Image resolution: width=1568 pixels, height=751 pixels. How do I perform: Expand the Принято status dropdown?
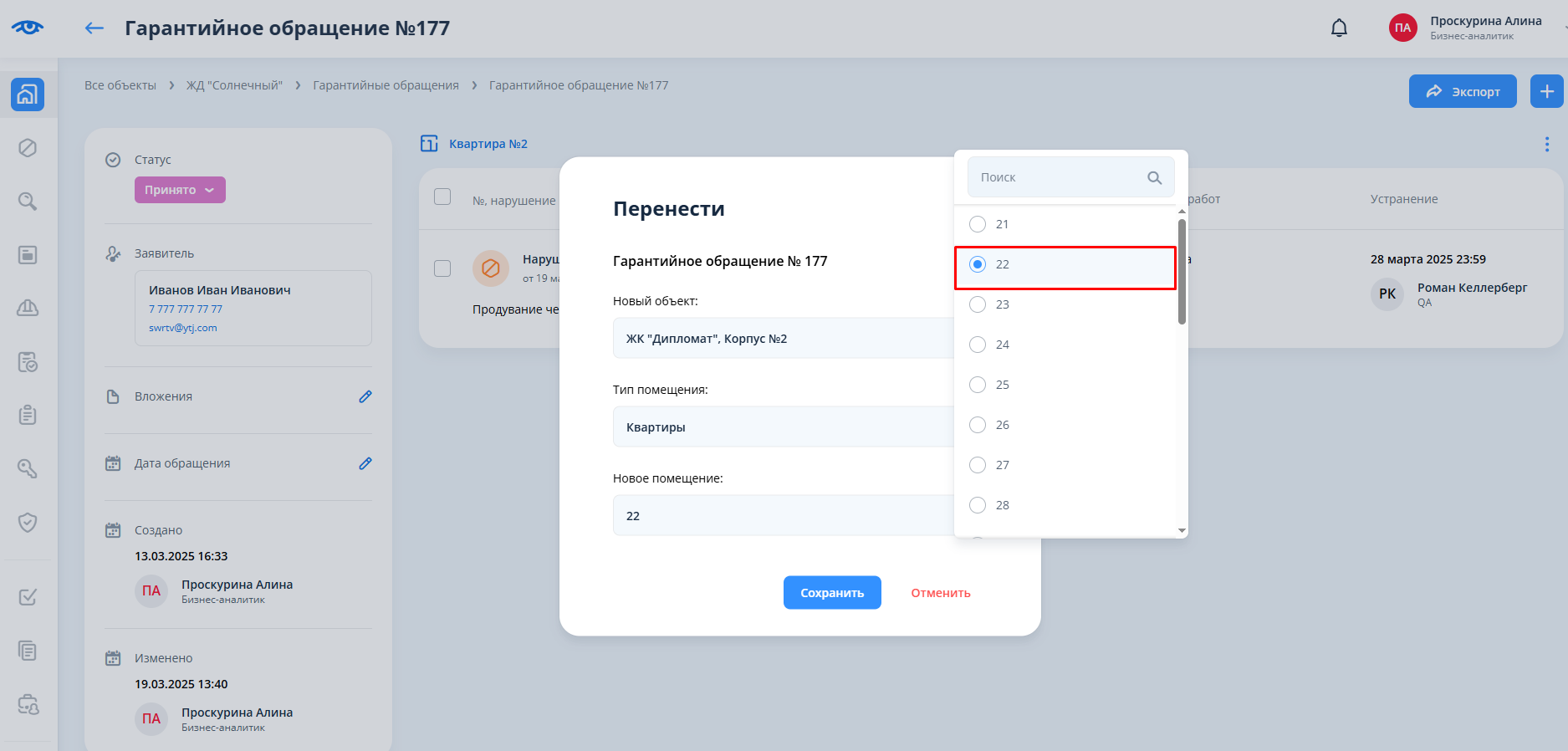pos(180,190)
